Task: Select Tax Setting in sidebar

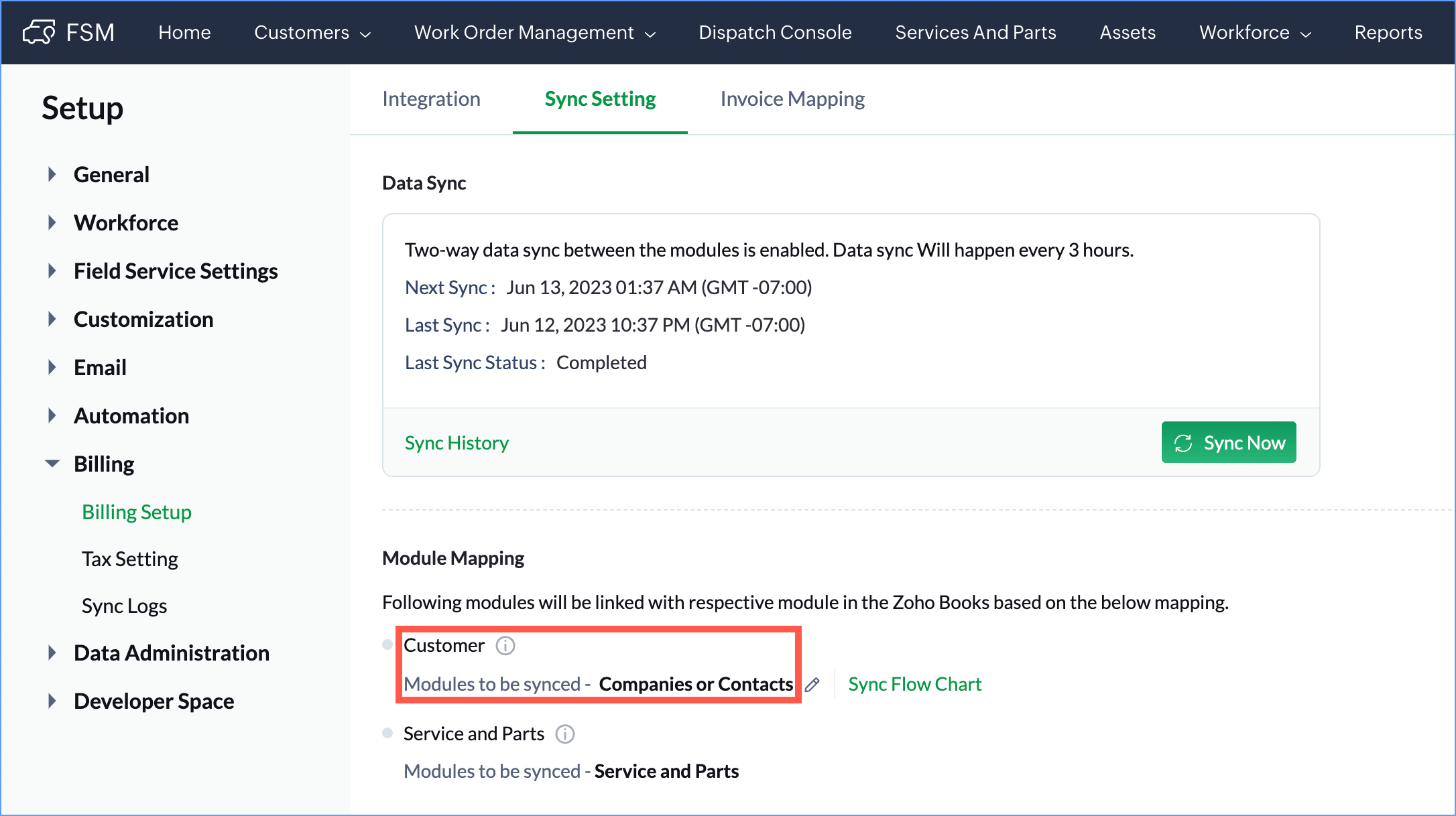Action: (129, 559)
